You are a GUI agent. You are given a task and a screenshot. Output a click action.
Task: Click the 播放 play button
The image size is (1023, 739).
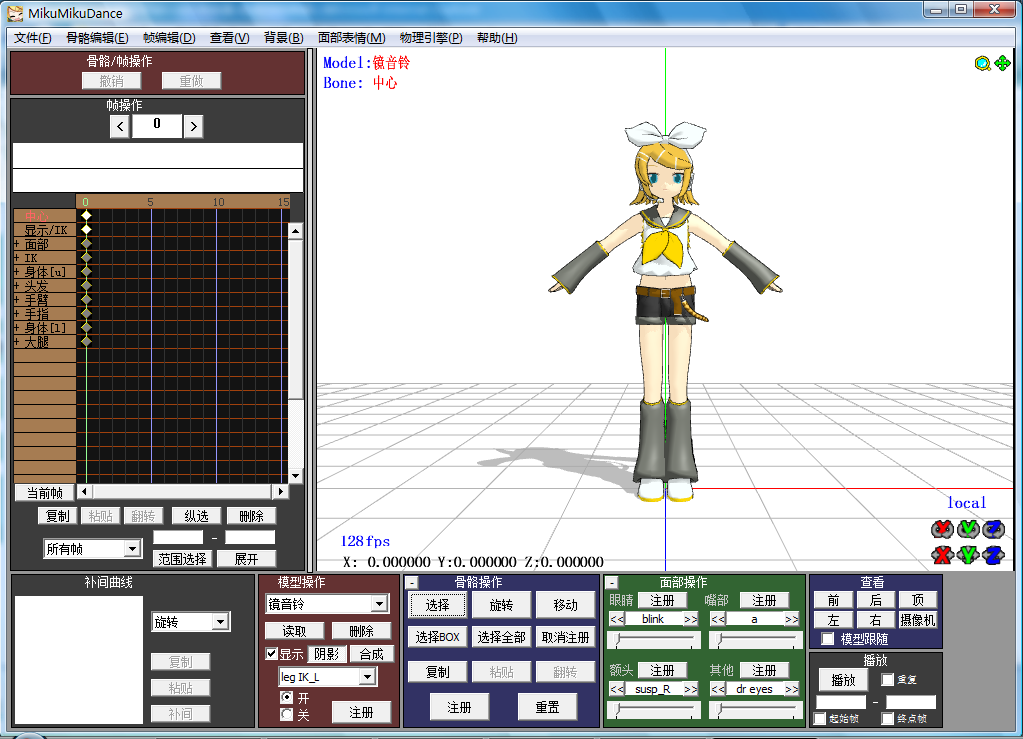pyautogui.click(x=843, y=680)
